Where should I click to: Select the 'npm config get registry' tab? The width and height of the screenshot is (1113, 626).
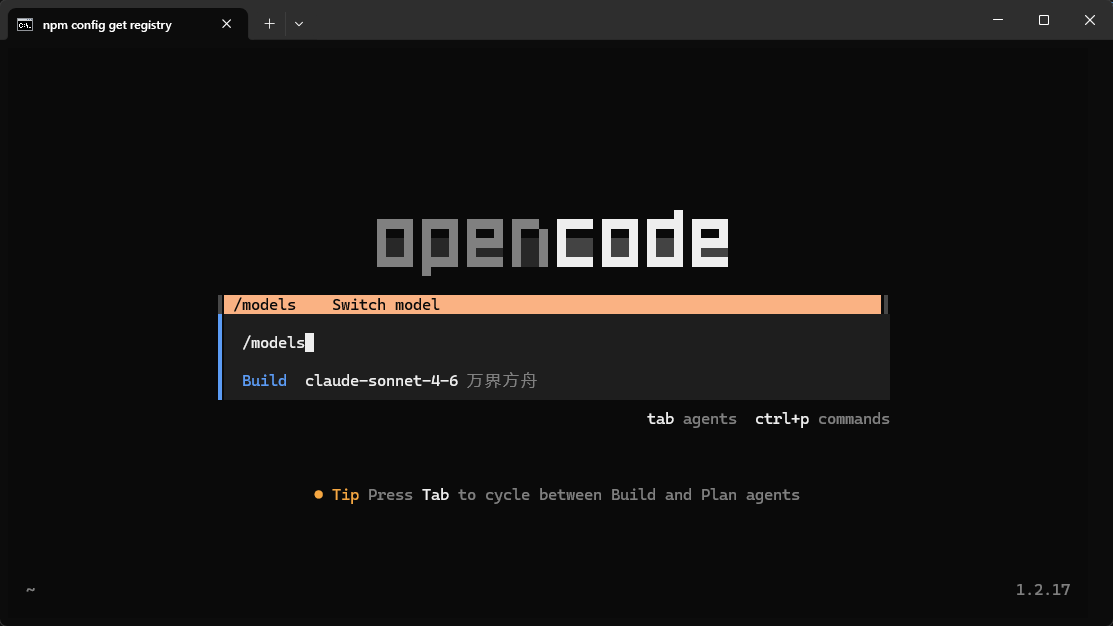pyautogui.click(x=107, y=25)
